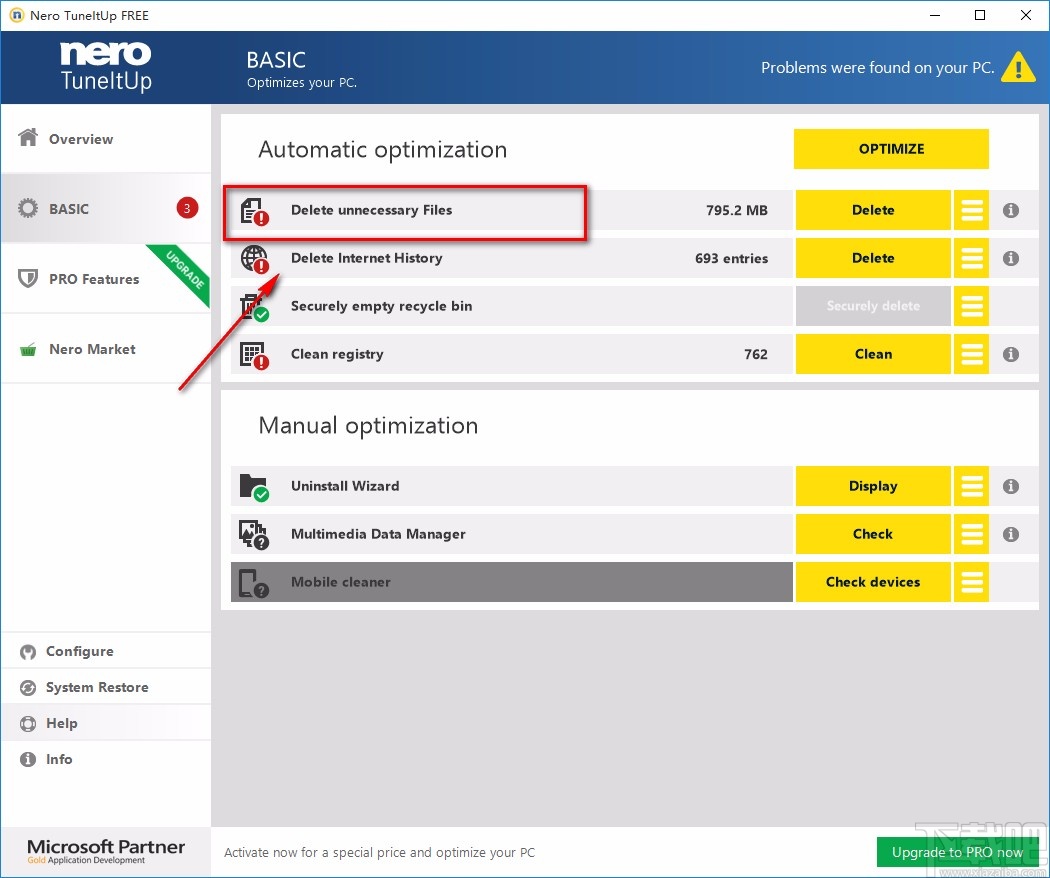Show info for Clean registry
This screenshot has height=878, width=1050.
point(1011,354)
